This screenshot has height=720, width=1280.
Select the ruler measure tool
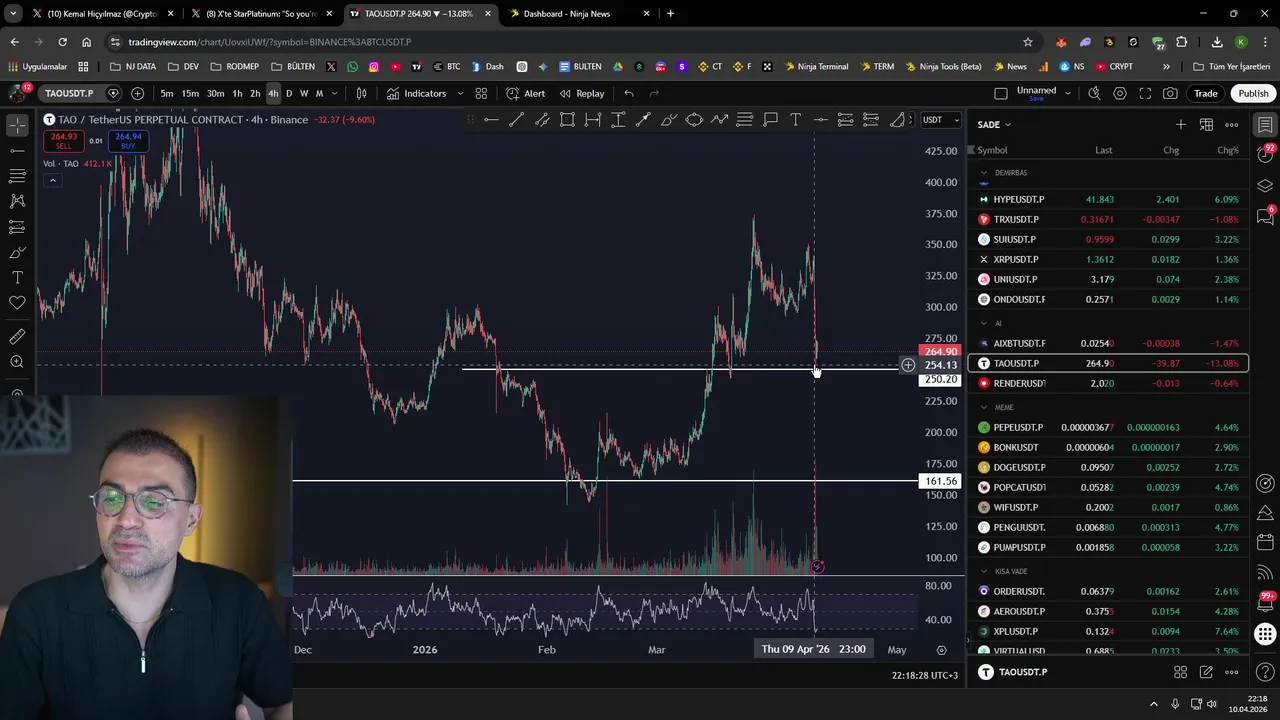[x=17, y=337]
